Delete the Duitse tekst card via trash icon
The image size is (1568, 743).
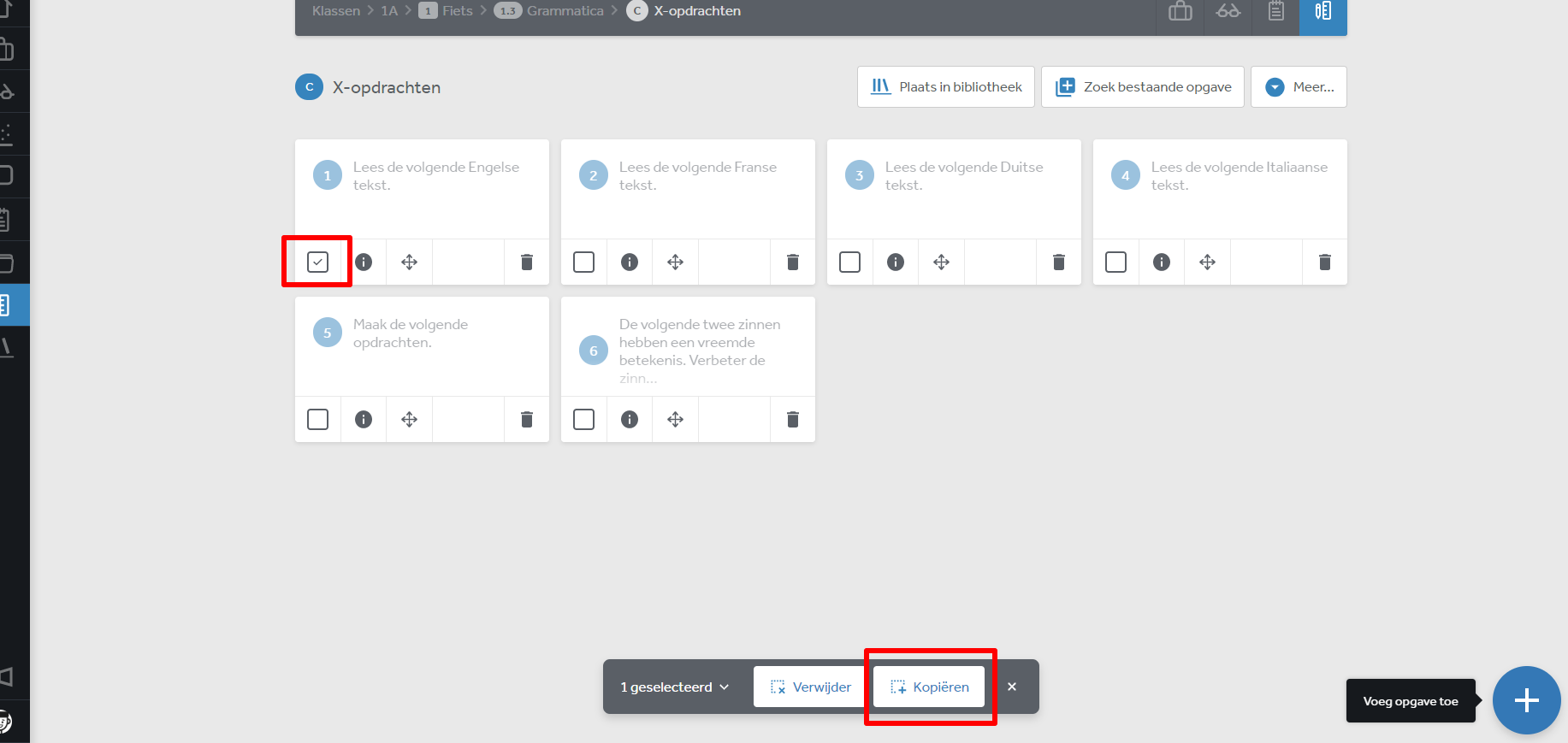1059,262
